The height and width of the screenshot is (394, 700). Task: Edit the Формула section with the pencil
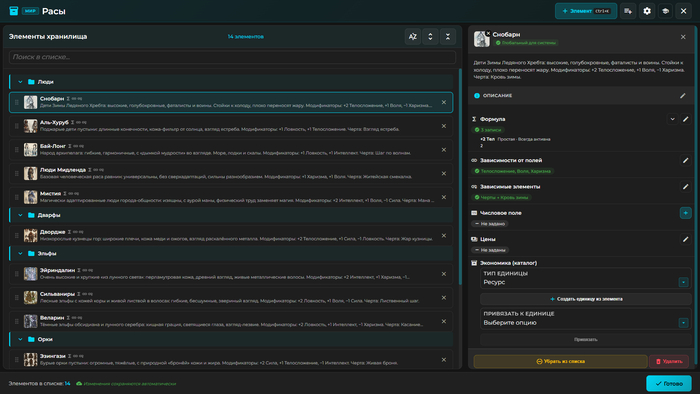click(686, 119)
